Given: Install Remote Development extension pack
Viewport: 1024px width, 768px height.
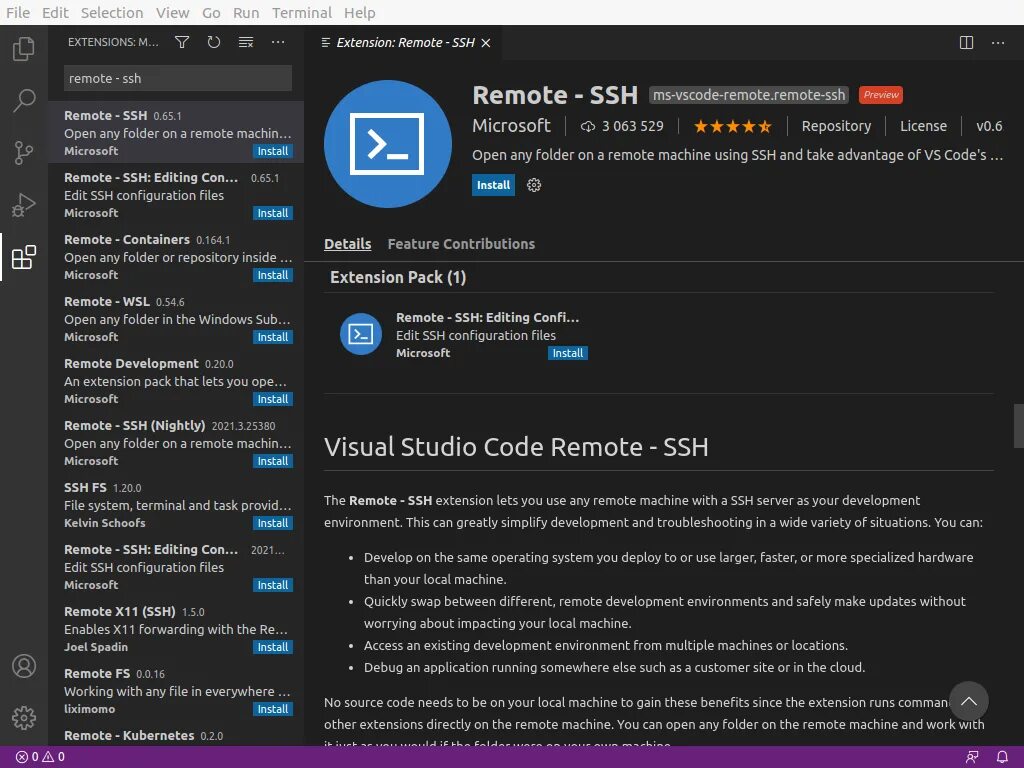Looking at the screenshot, I should pos(273,399).
